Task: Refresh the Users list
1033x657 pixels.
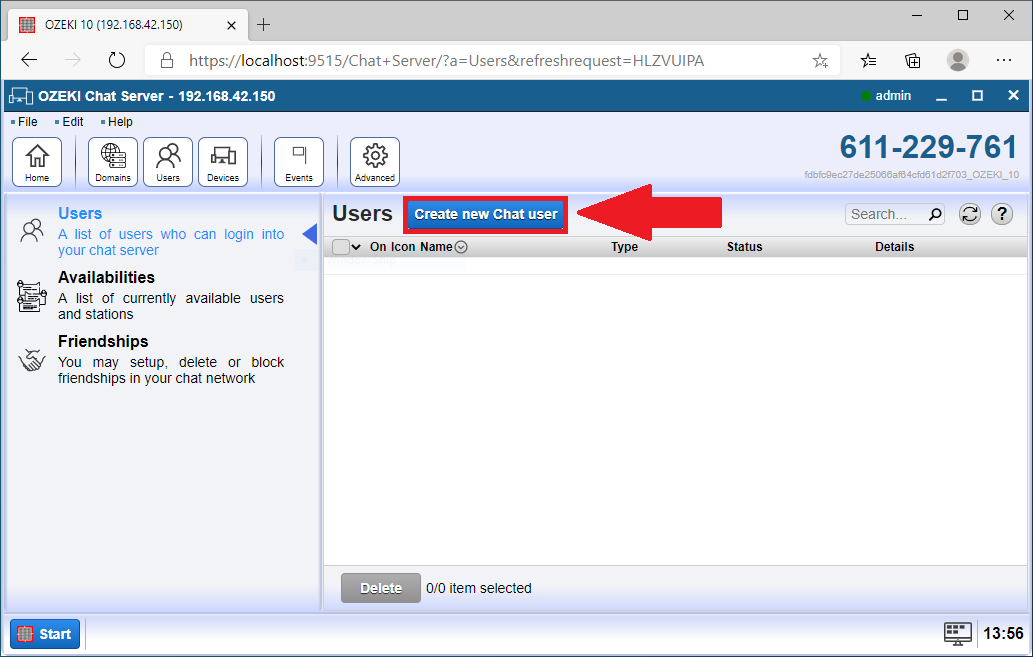Action: coord(969,213)
